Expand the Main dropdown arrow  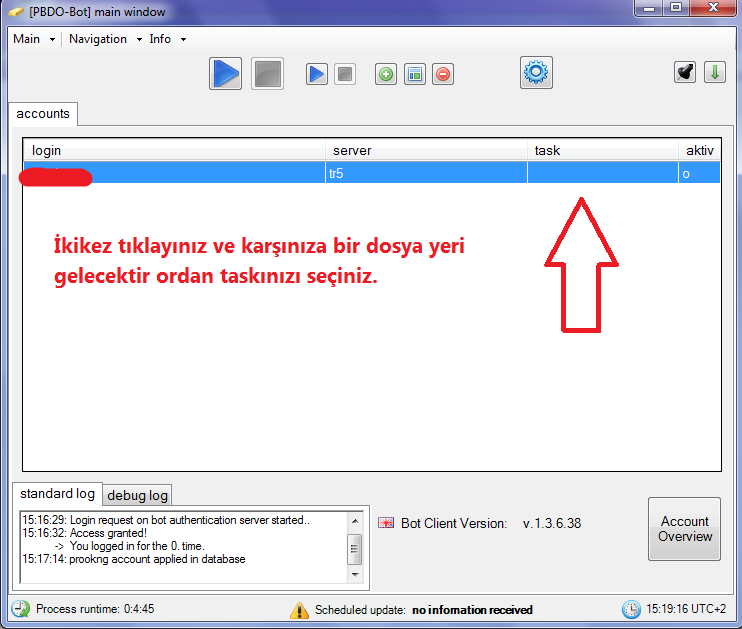[x=52, y=40]
